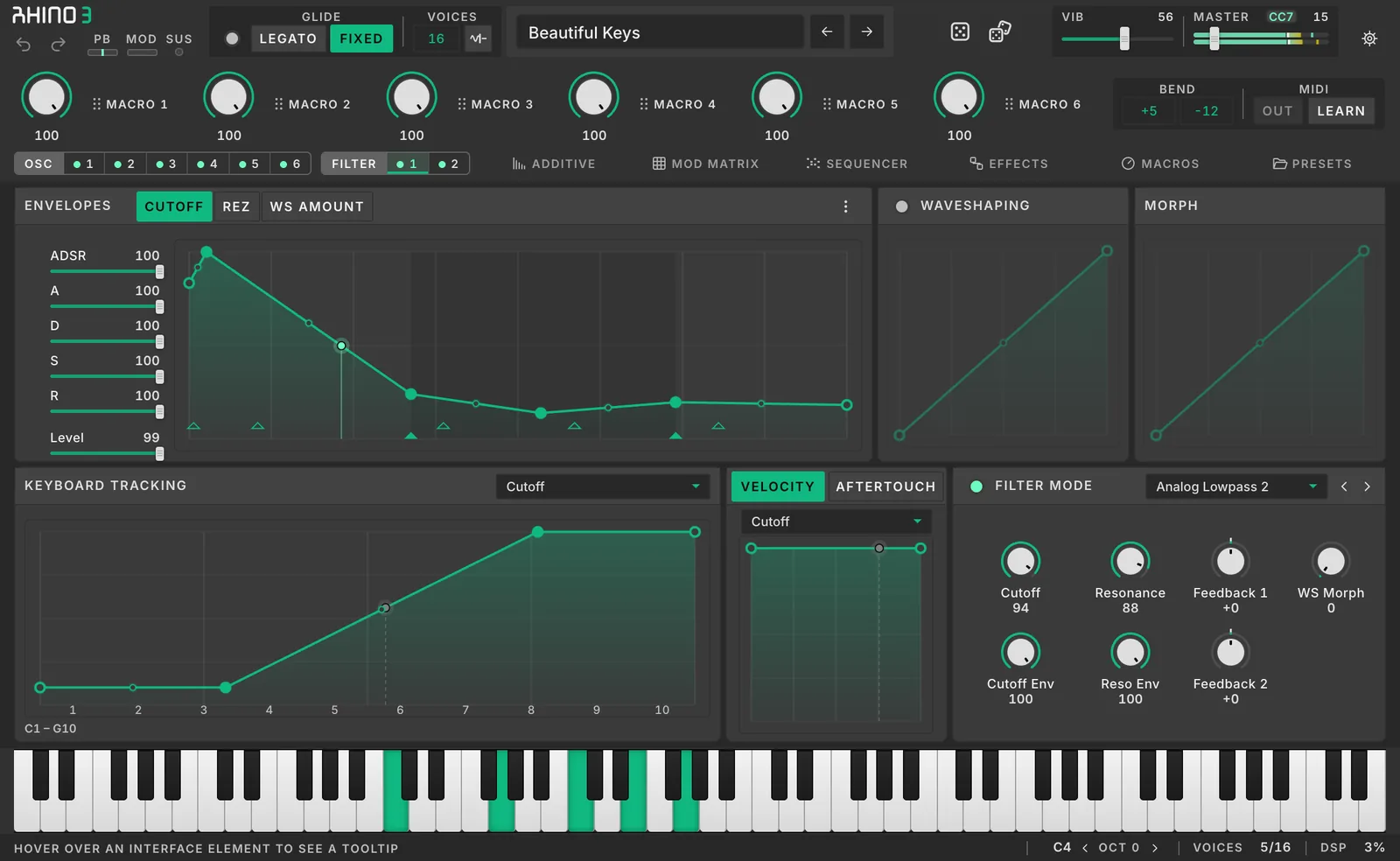
Task: Select the WS Amount envelope button
Action: (317, 206)
